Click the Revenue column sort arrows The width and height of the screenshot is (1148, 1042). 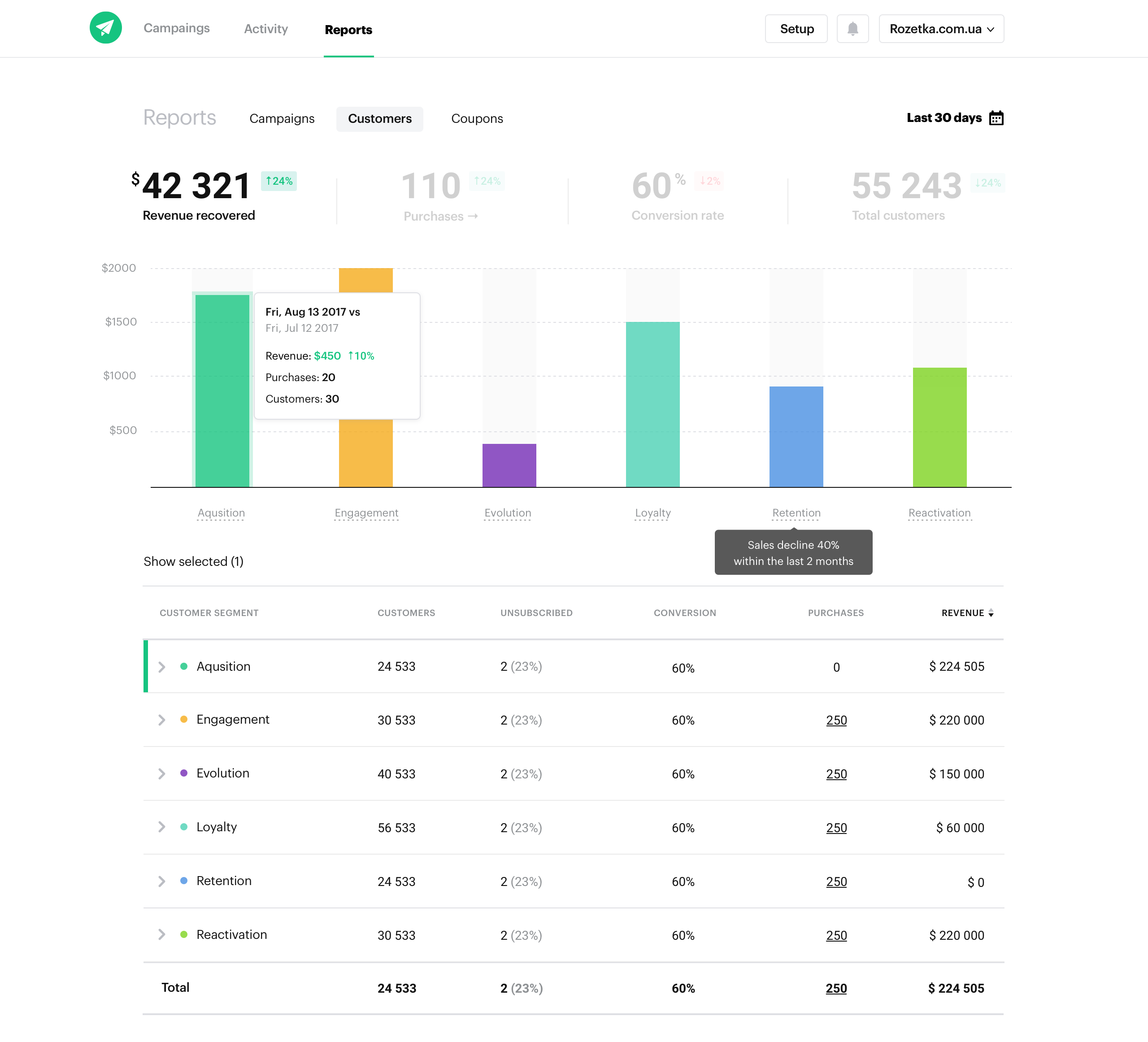pos(991,612)
